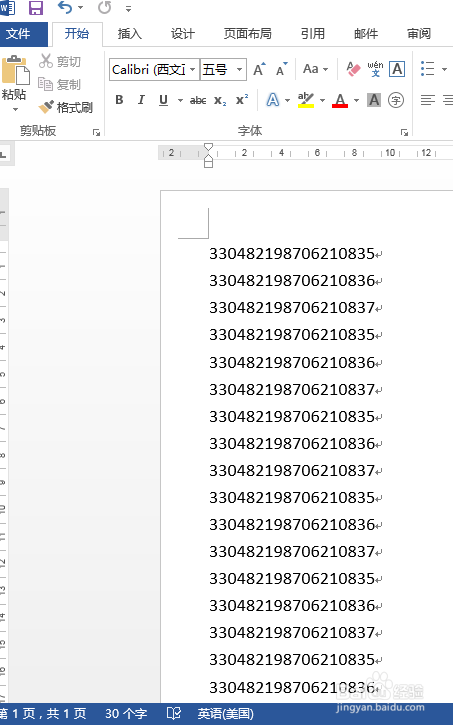Switch to the 页面布局 tab
The image size is (453, 725).
tap(248, 34)
